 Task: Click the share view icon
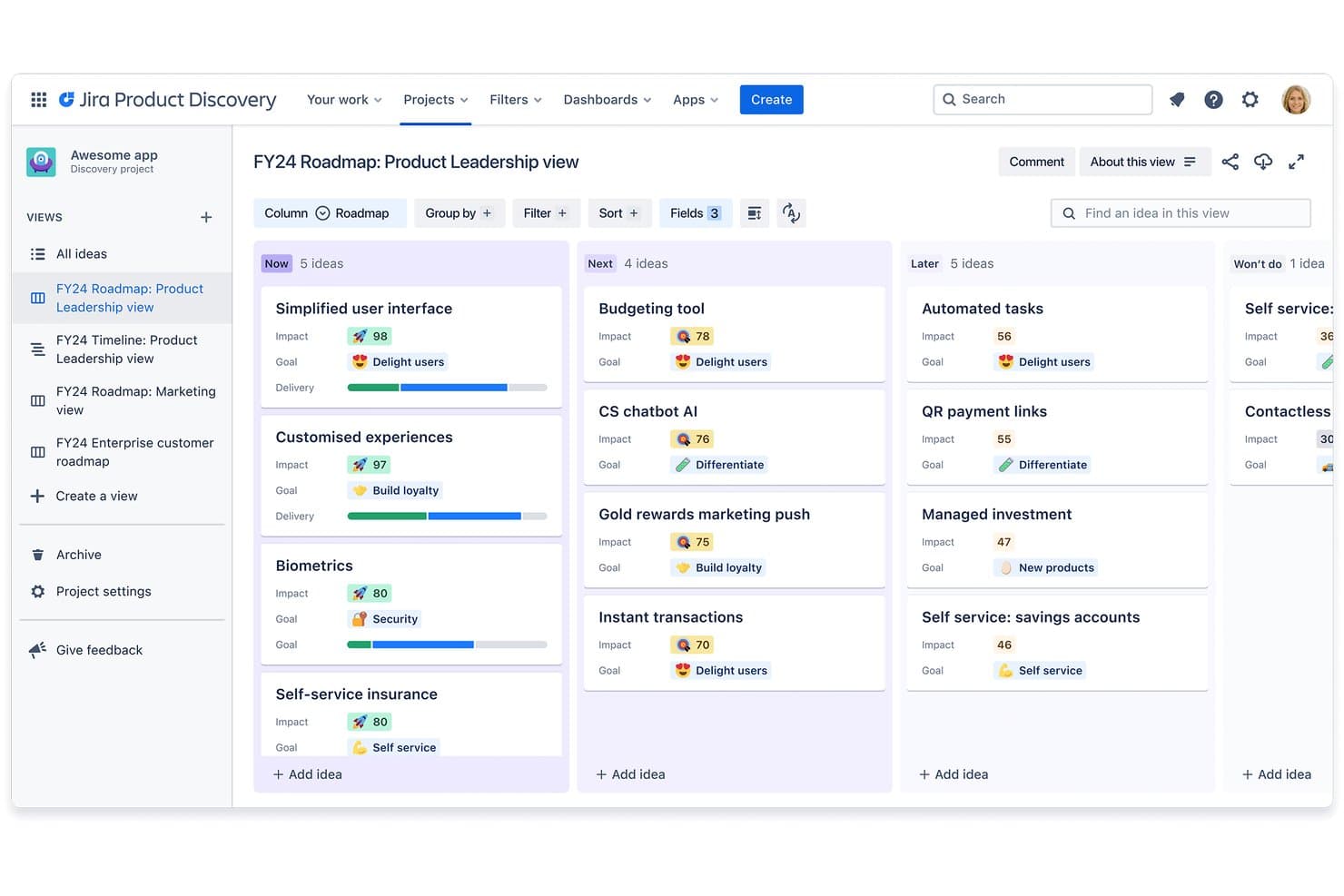pos(1230,162)
